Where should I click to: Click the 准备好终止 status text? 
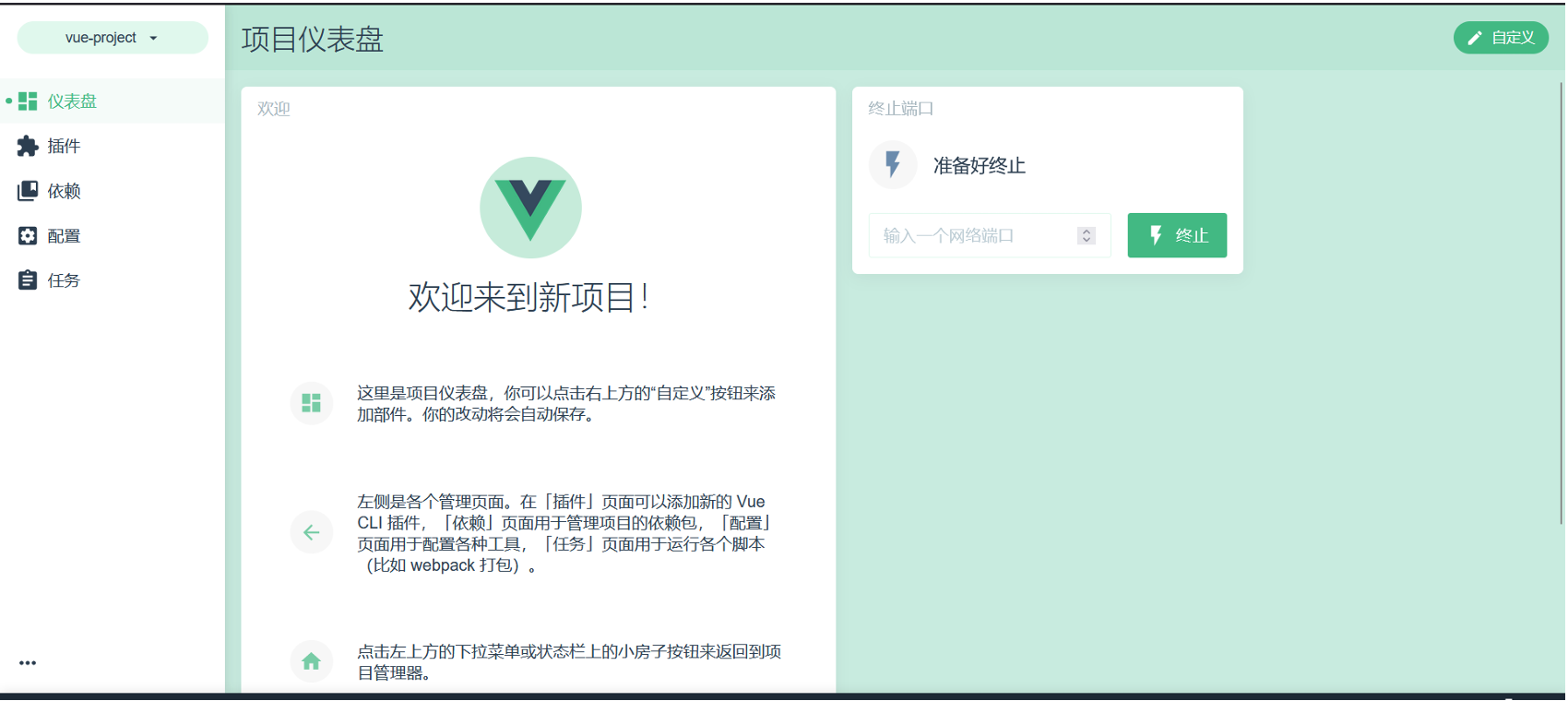[x=980, y=166]
